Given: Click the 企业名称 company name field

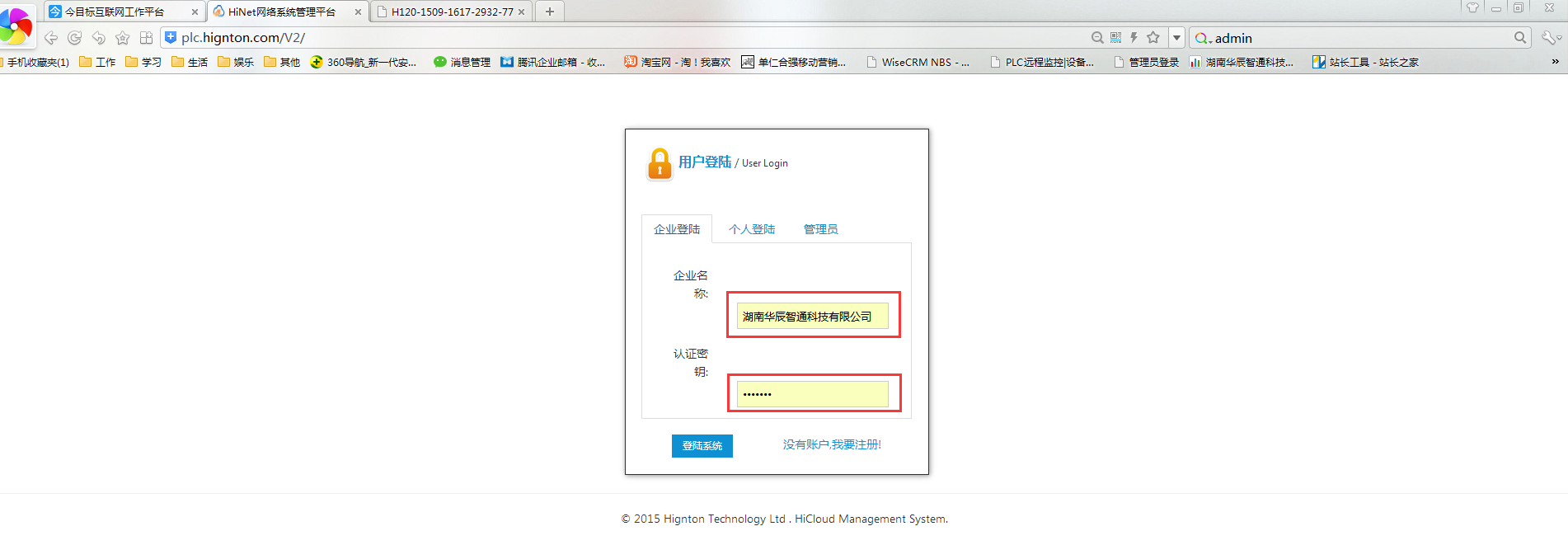Looking at the screenshot, I should point(812,317).
